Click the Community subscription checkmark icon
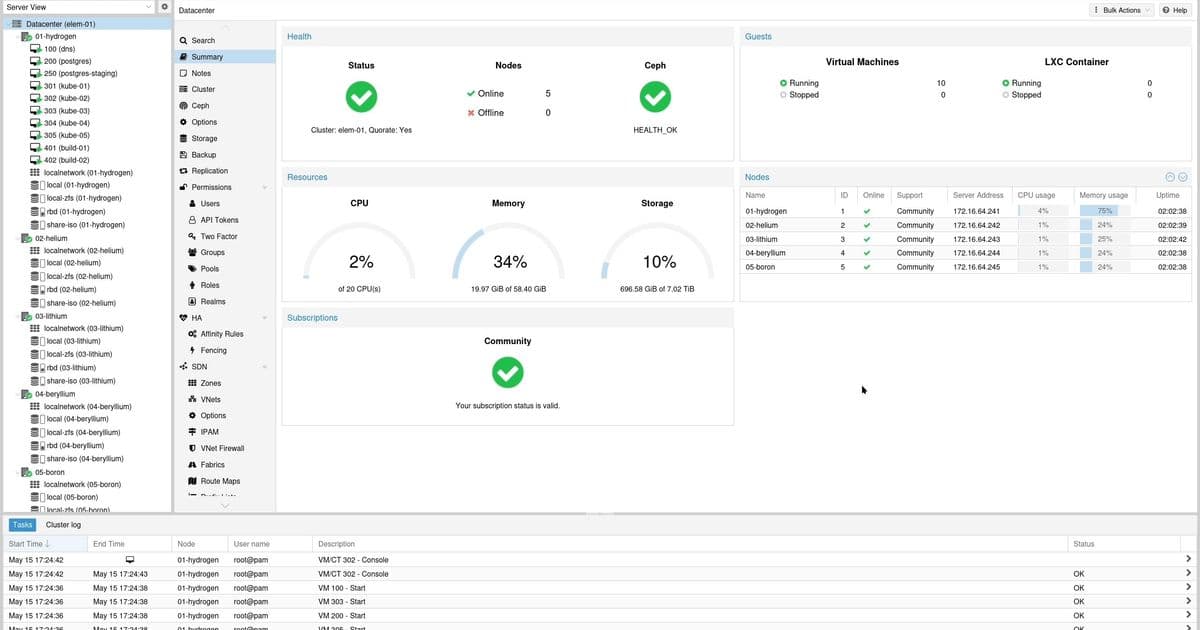The width and height of the screenshot is (1200, 630). pyautogui.click(x=508, y=373)
